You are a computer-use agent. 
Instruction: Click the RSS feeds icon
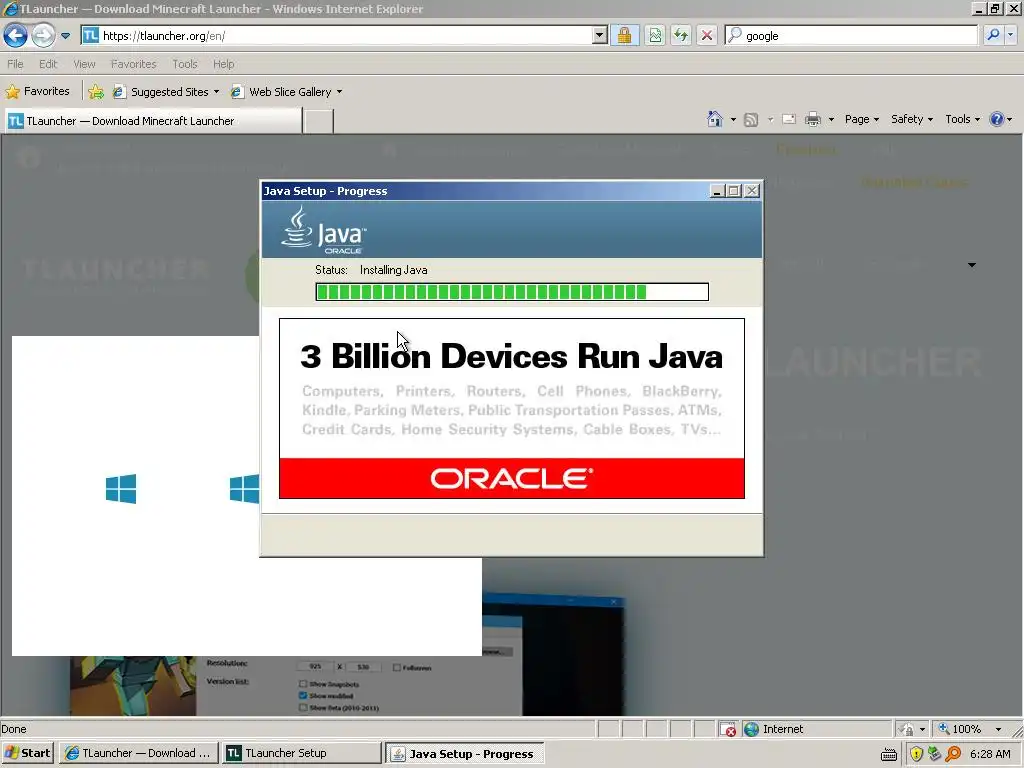[x=751, y=120]
